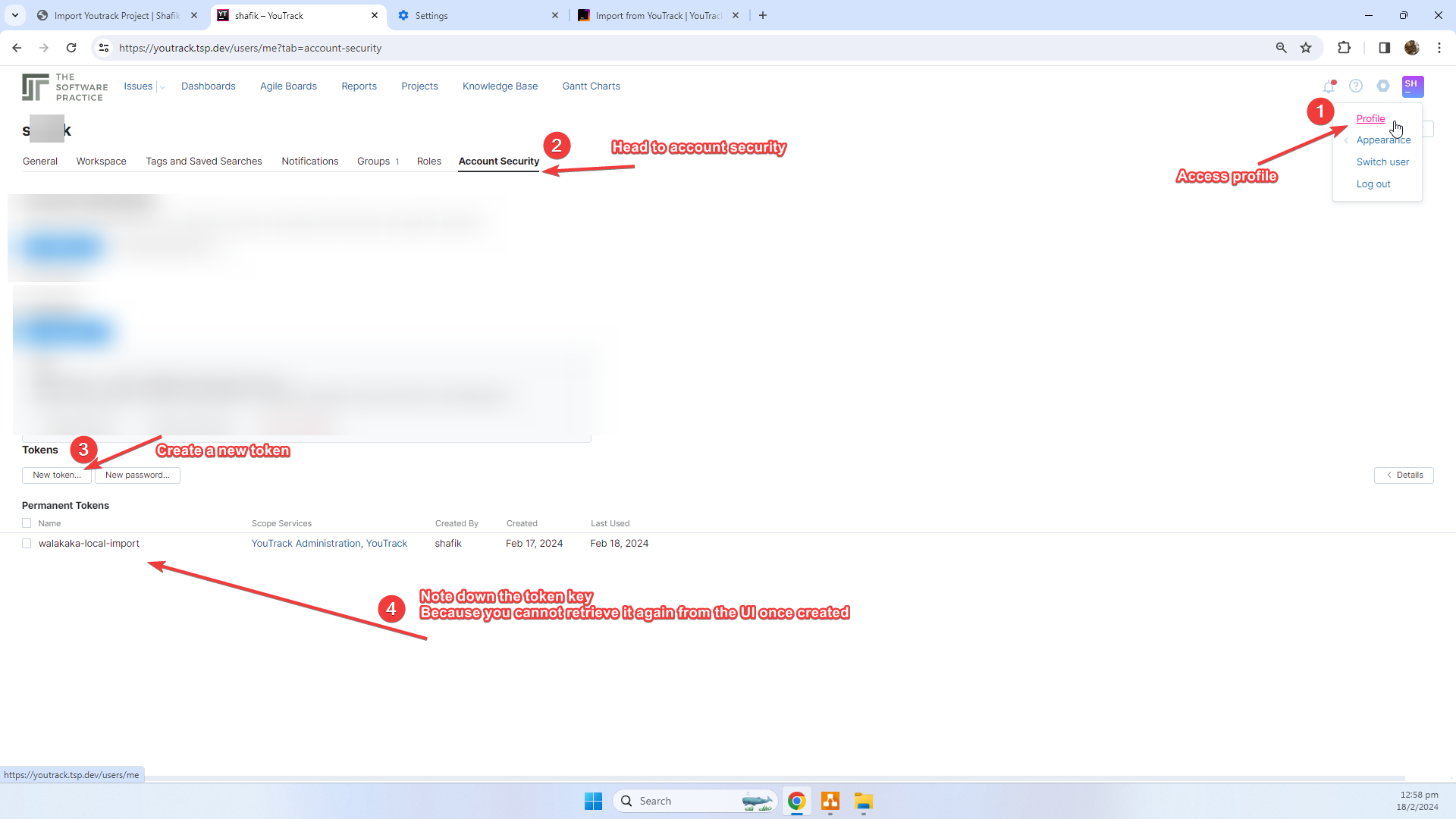Viewport: 1456px width, 819px height.
Task: Click The Software Practice logo
Action: coord(65,87)
